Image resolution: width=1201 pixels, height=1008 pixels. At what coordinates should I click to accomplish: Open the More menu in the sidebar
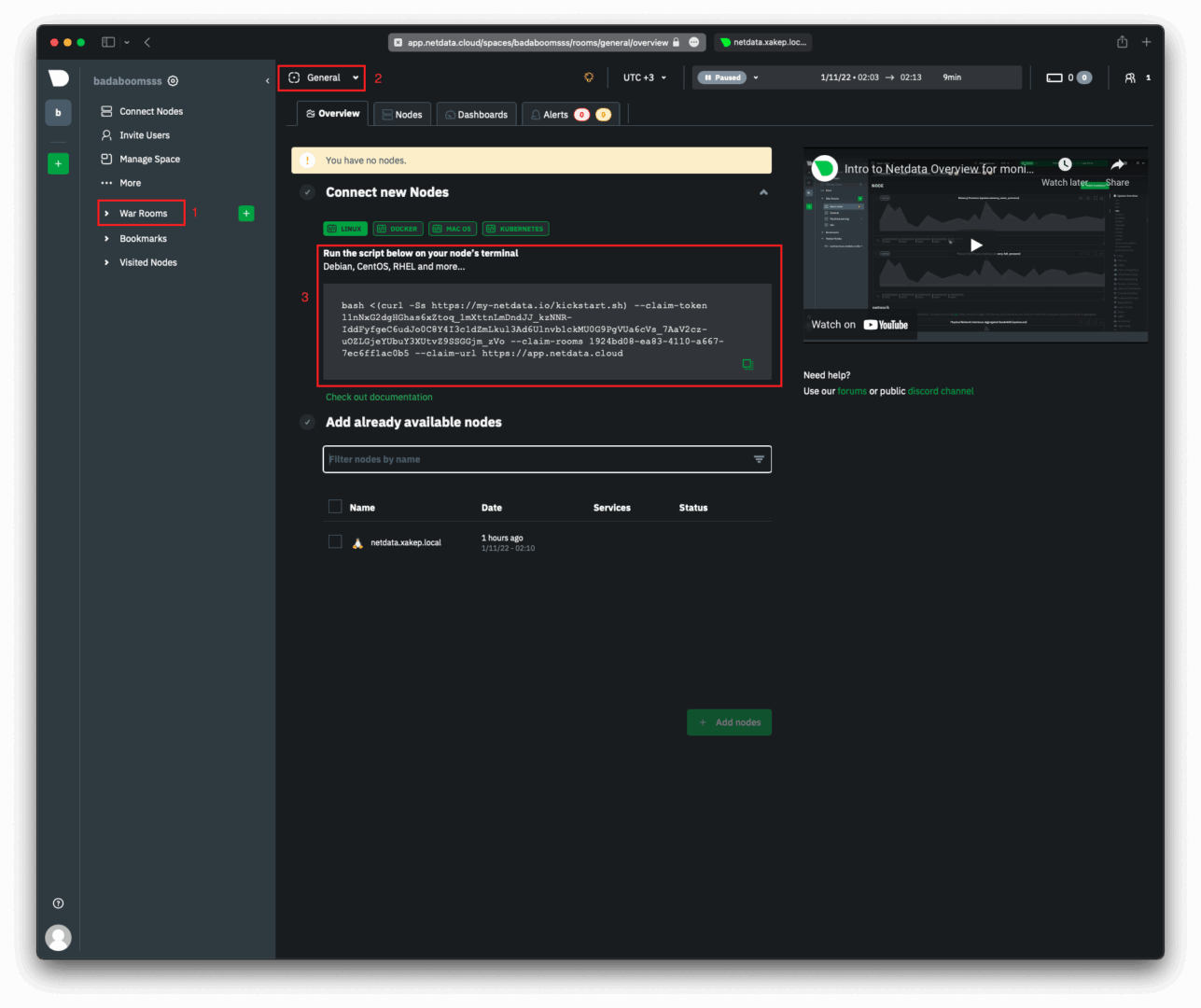point(121,183)
